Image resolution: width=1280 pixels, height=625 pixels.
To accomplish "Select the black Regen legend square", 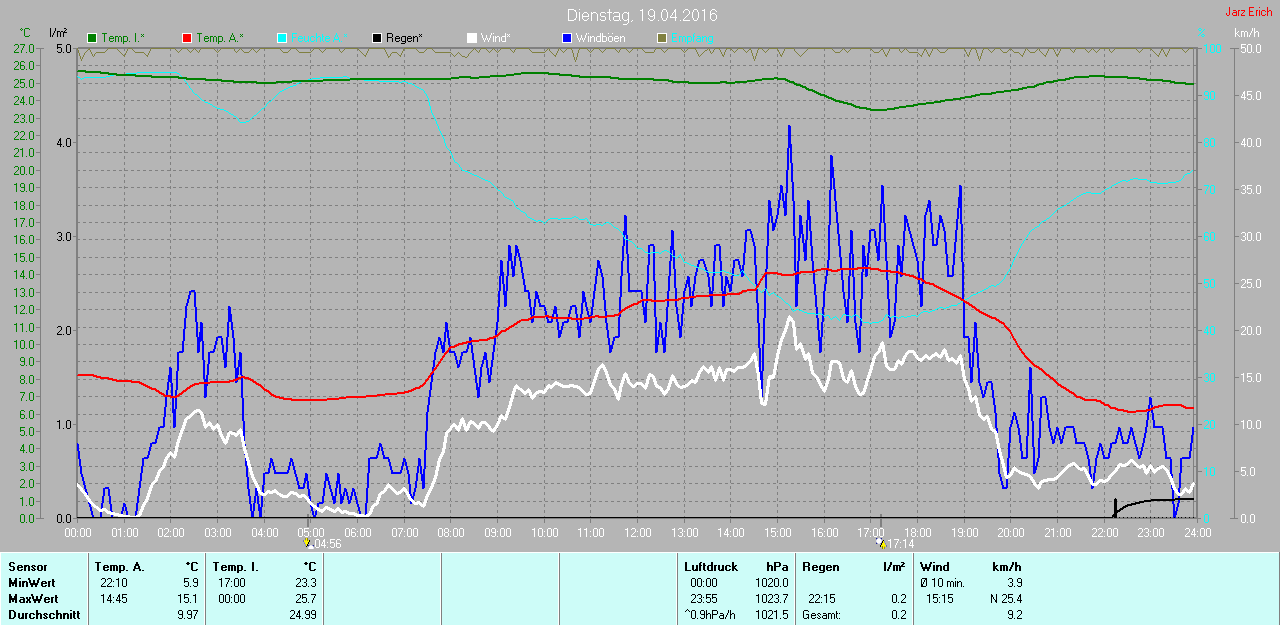I will (x=377, y=38).
